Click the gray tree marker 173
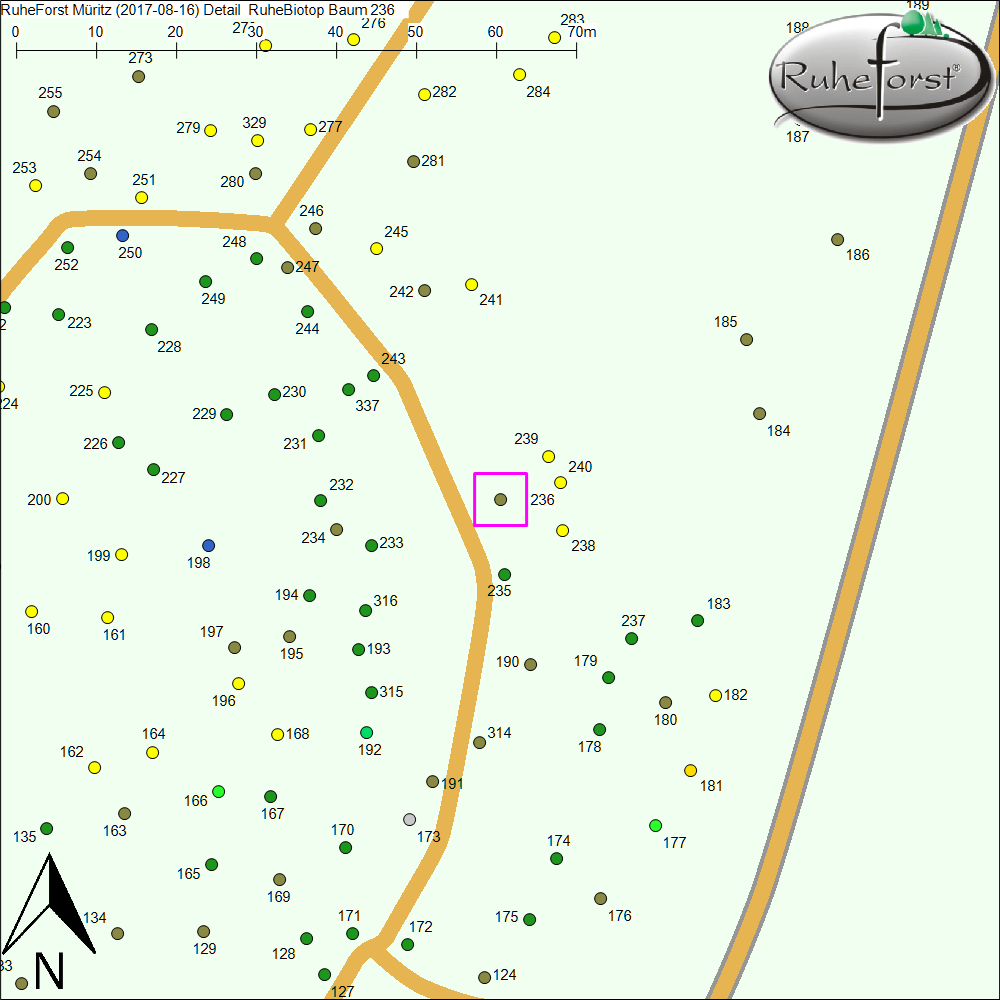 pyautogui.click(x=409, y=820)
